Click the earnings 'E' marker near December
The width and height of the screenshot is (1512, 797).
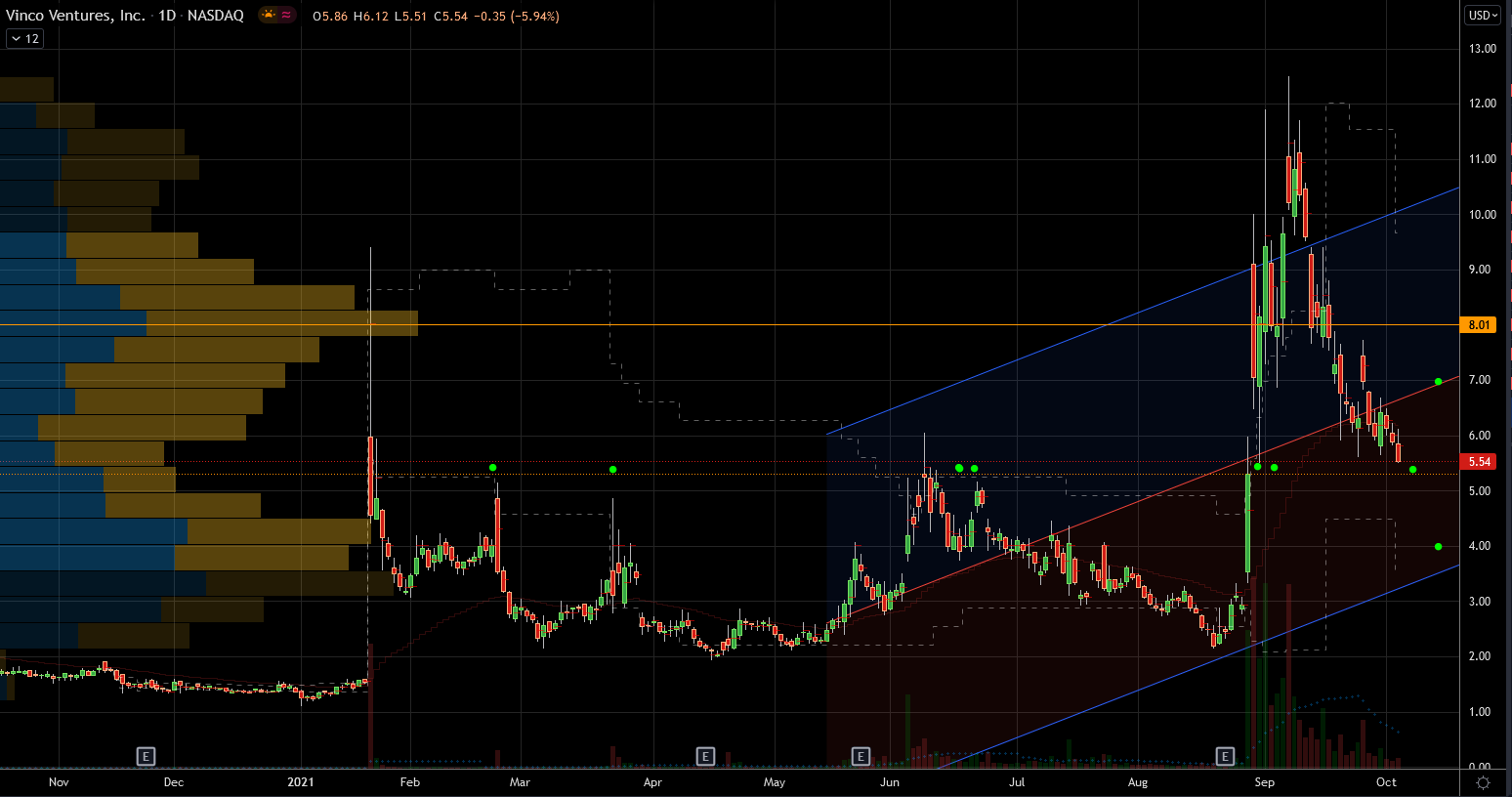pyautogui.click(x=146, y=756)
